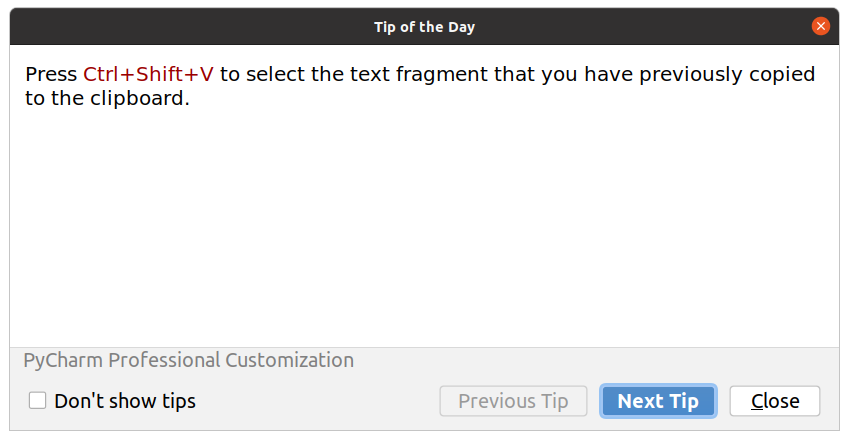Screen dimensions: 849x440
Task: Click the gray footer area beside the checkbox
Action: pyautogui.click(x=317, y=401)
